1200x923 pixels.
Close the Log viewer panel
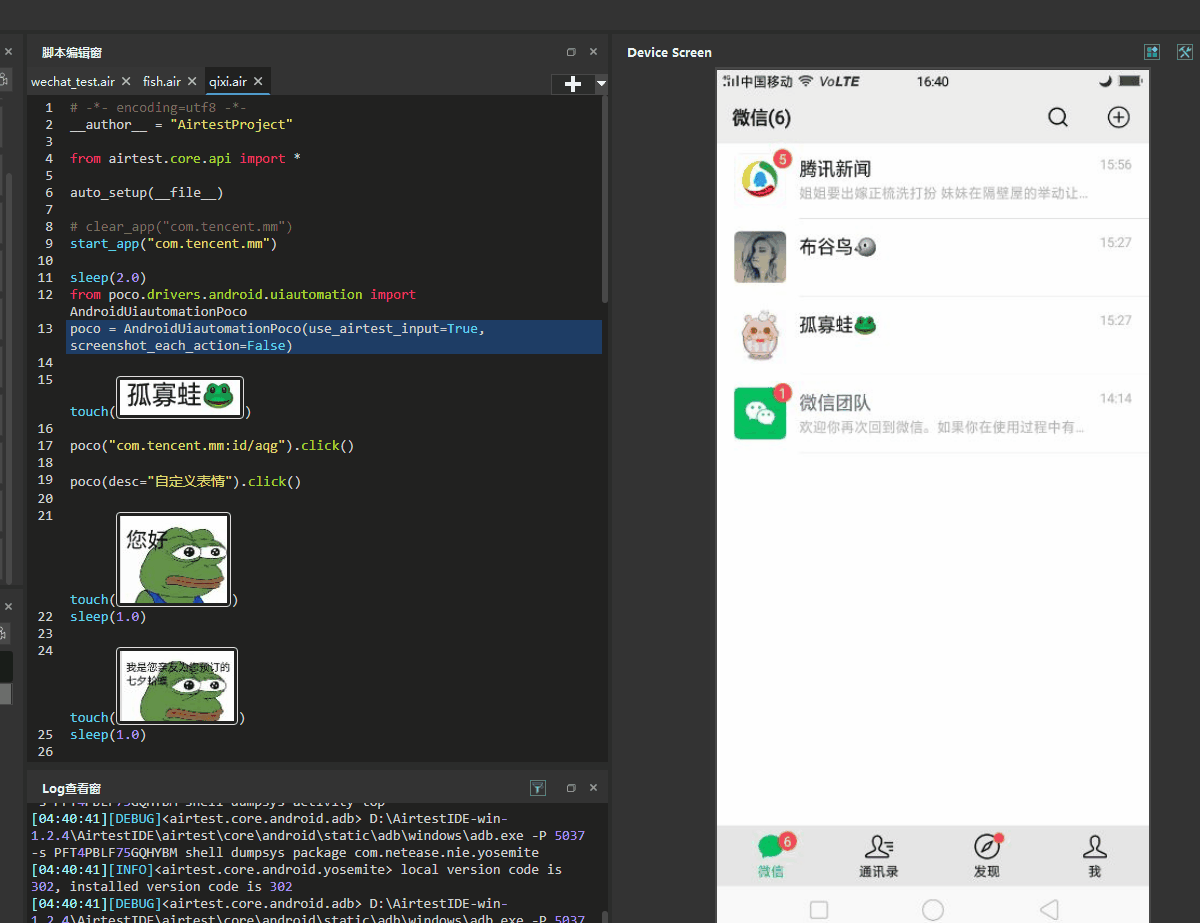[593, 788]
